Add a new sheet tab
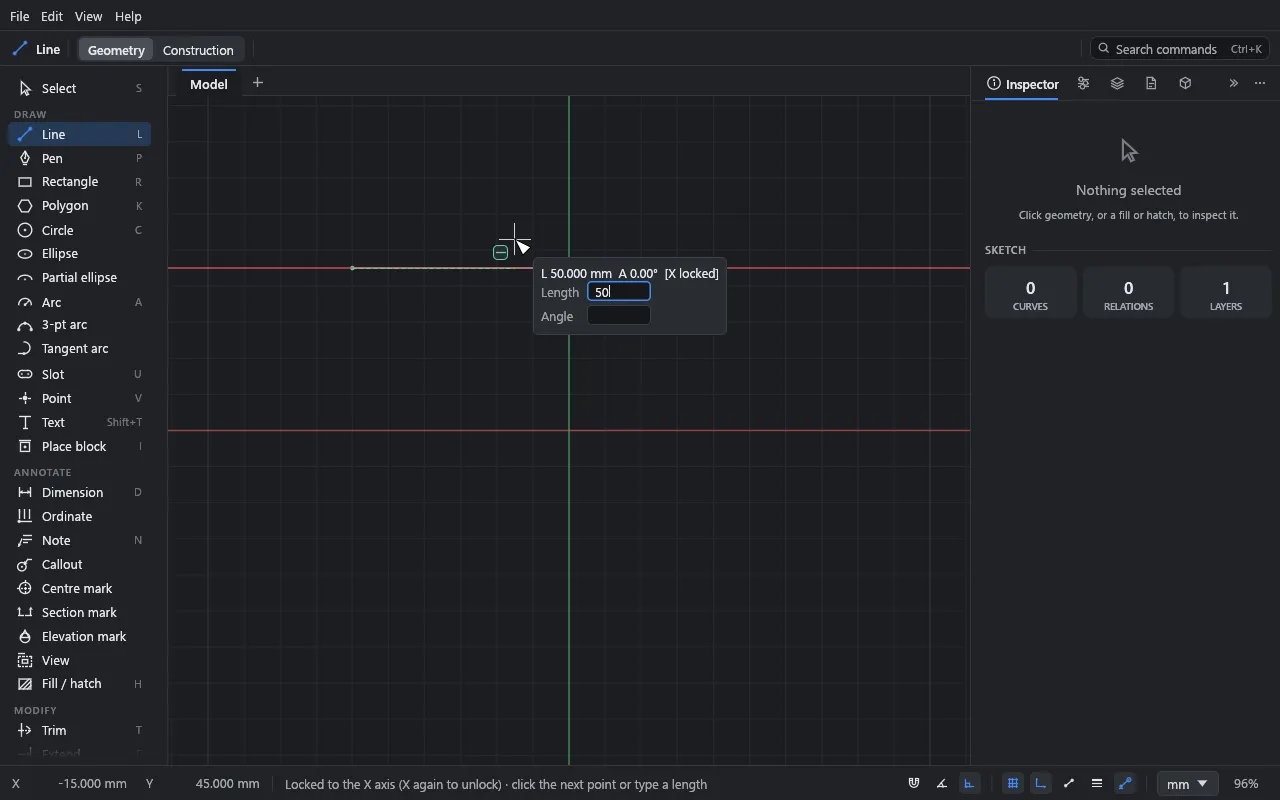The height and width of the screenshot is (800, 1280). [x=257, y=83]
